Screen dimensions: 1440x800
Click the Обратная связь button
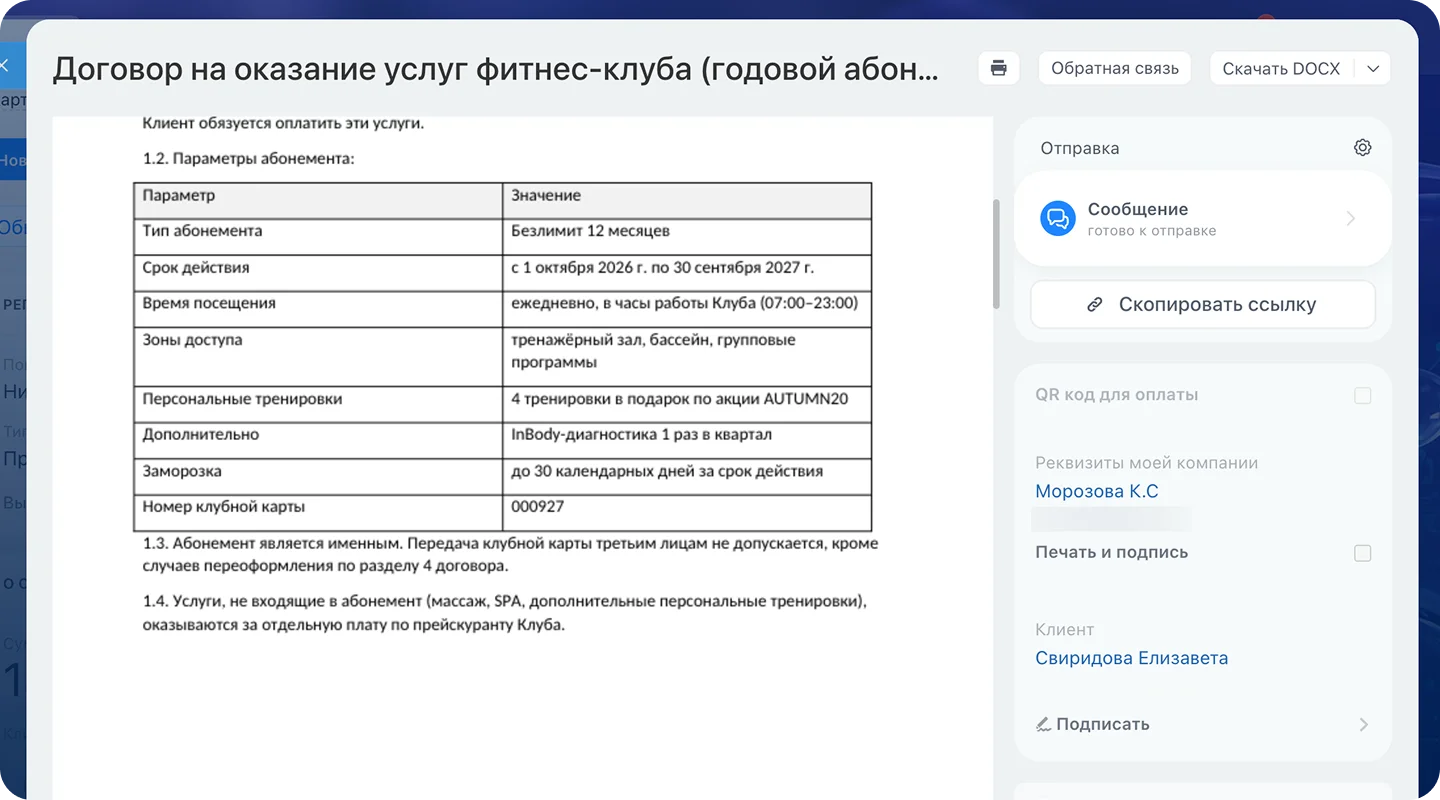1115,68
